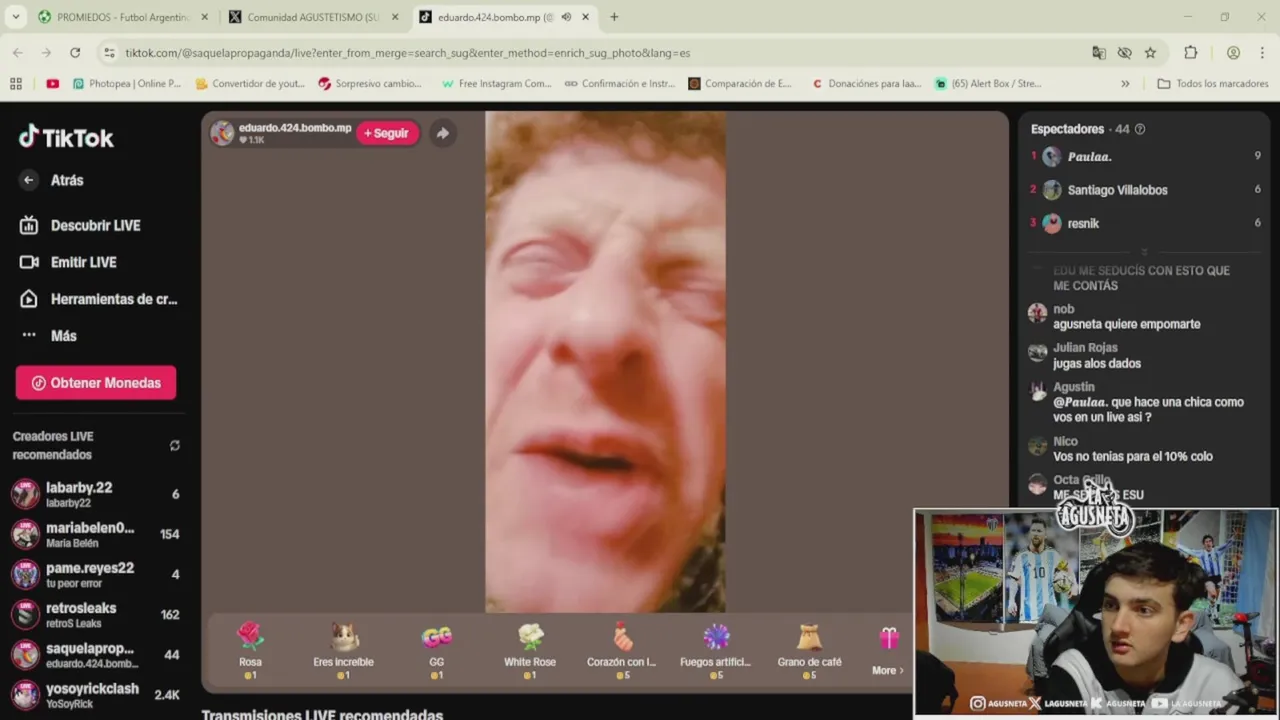Send White Rose gift
The image size is (1280, 720).
[530, 650]
